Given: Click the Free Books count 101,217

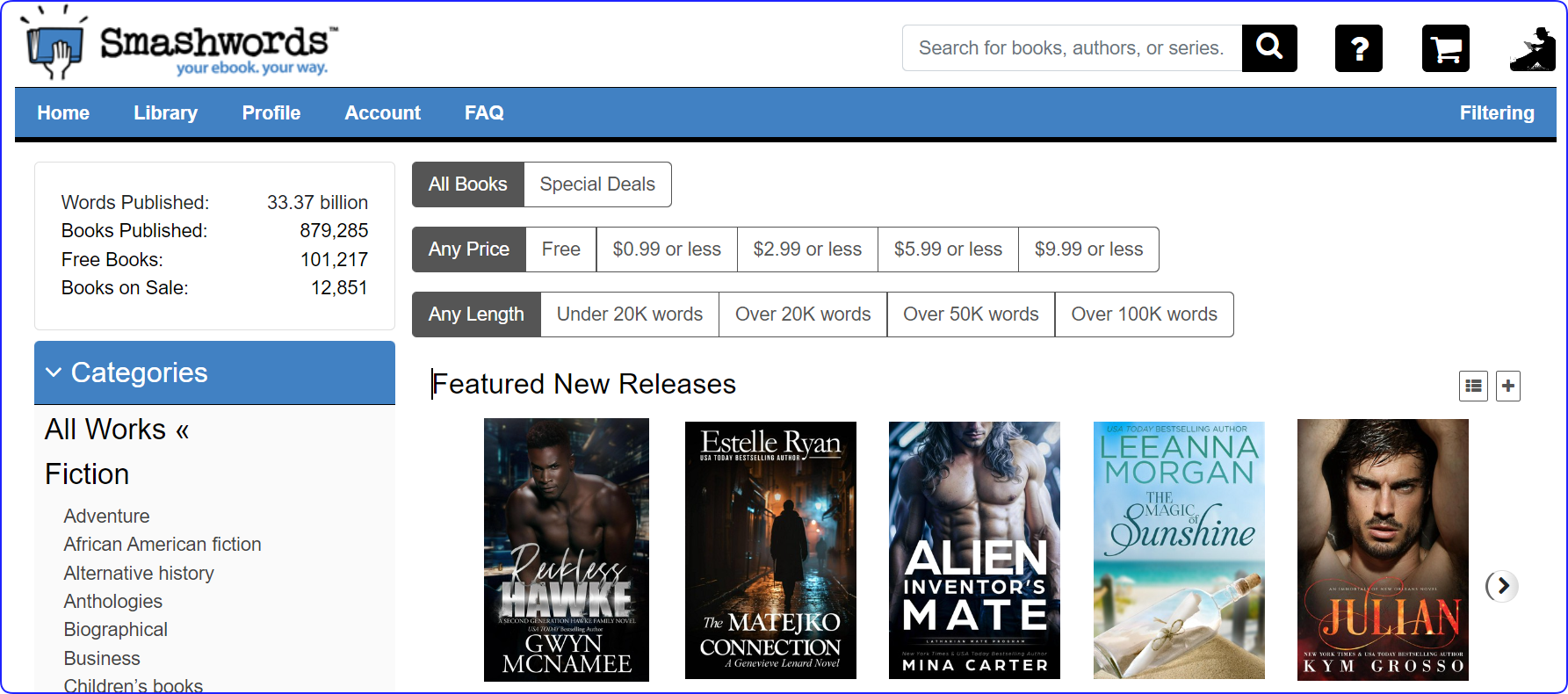Looking at the screenshot, I should (x=334, y=260).
